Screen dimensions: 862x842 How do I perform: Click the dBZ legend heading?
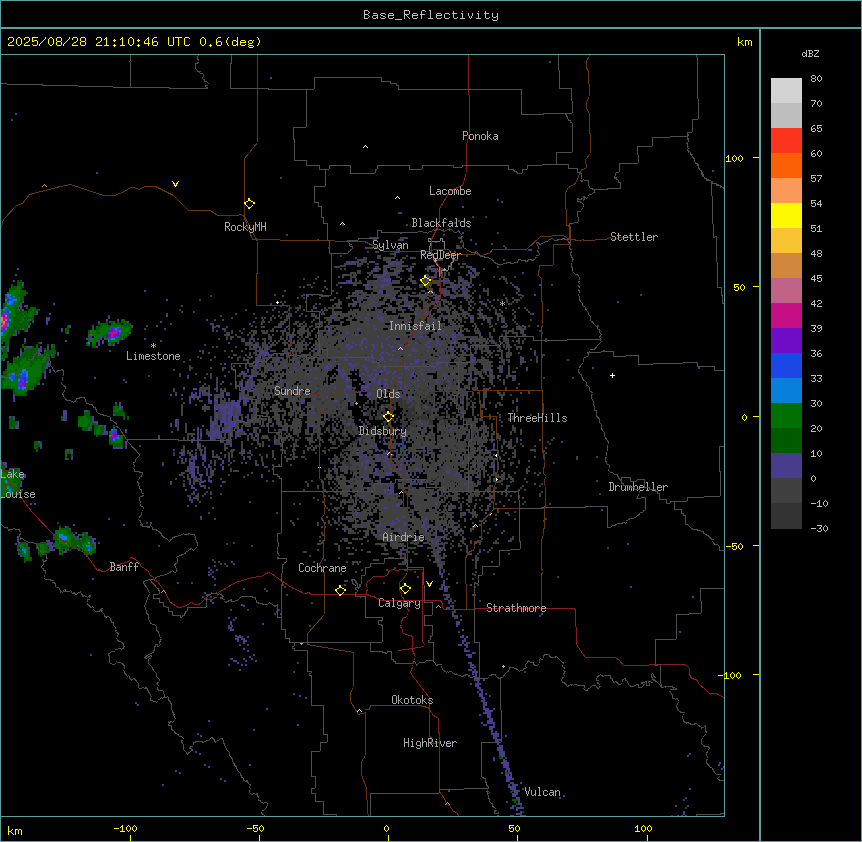(810, 54)
